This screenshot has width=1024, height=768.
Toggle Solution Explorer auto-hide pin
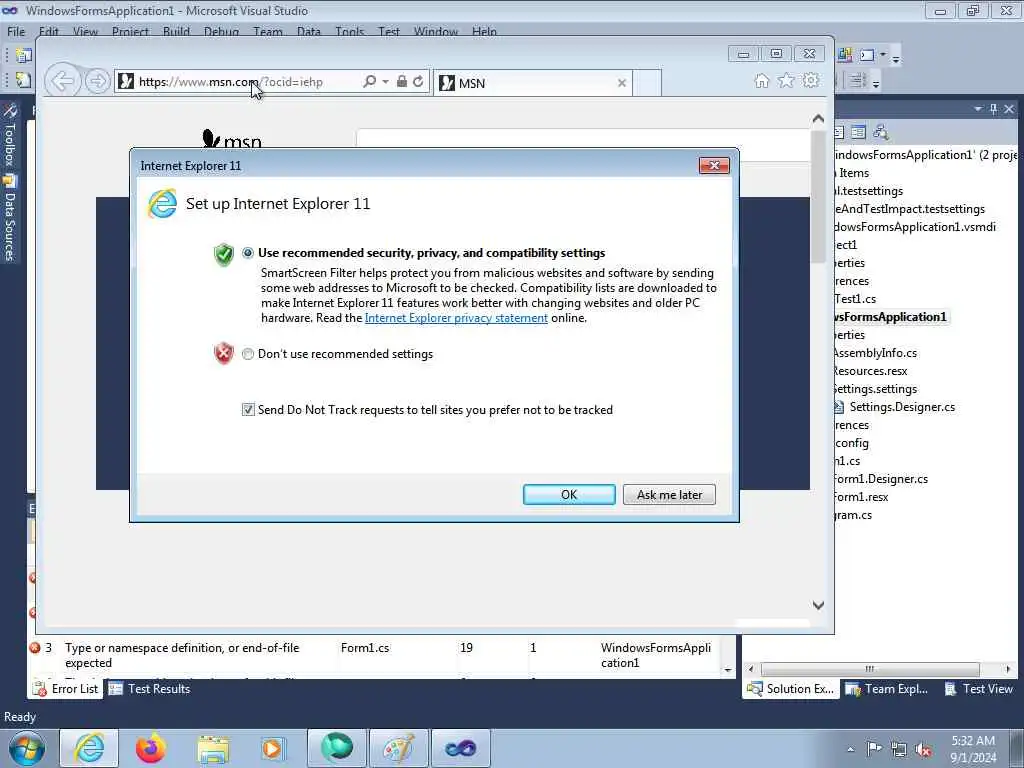tap(993, 109)
